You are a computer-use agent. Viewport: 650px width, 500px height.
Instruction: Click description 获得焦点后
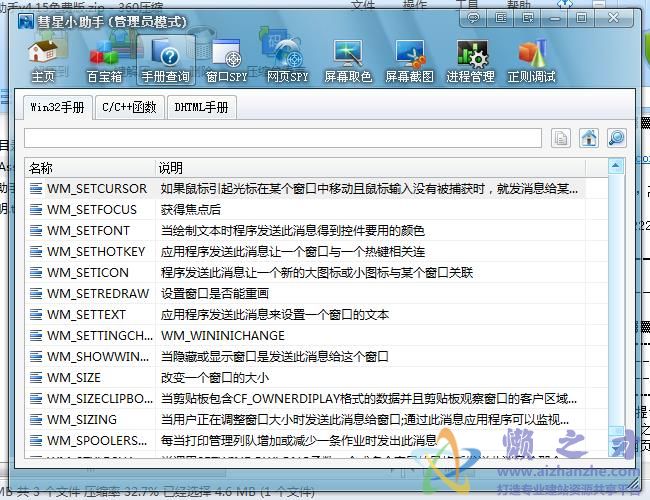click(191, 210)
